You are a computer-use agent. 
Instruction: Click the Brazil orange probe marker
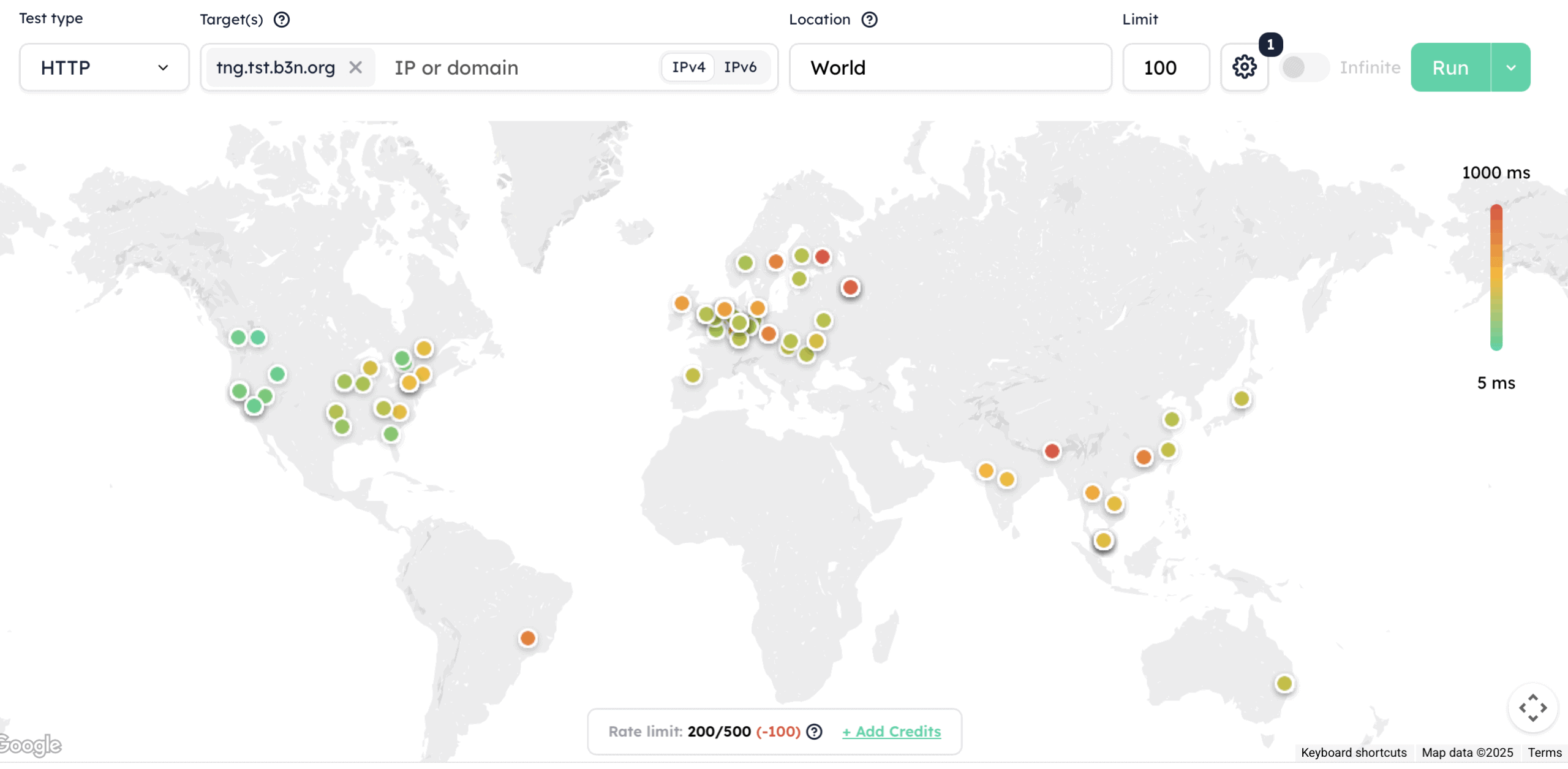[x=527, y=638]
